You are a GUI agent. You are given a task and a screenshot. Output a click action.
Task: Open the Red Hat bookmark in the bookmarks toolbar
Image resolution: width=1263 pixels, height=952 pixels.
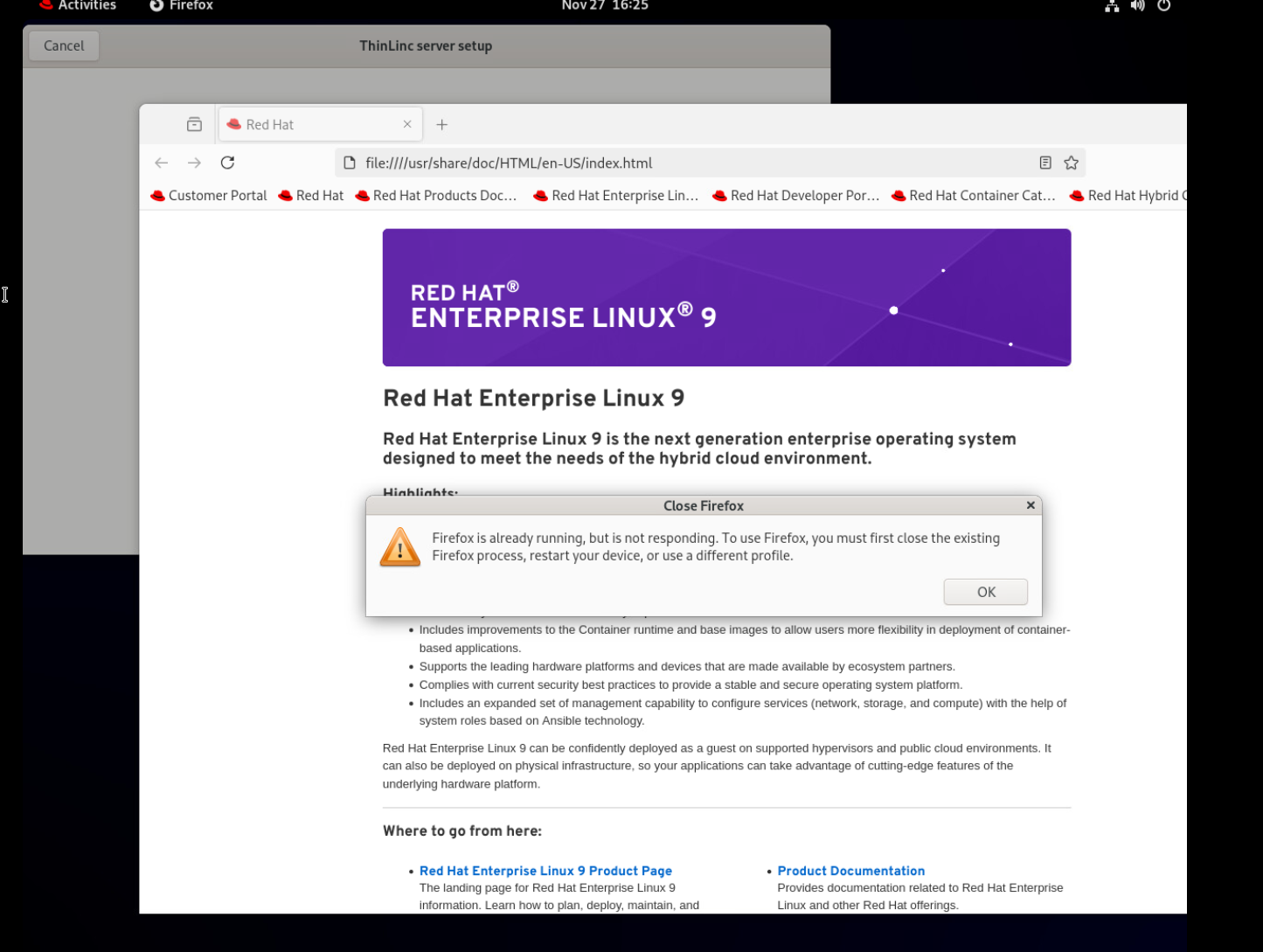(x=311, y=196)
